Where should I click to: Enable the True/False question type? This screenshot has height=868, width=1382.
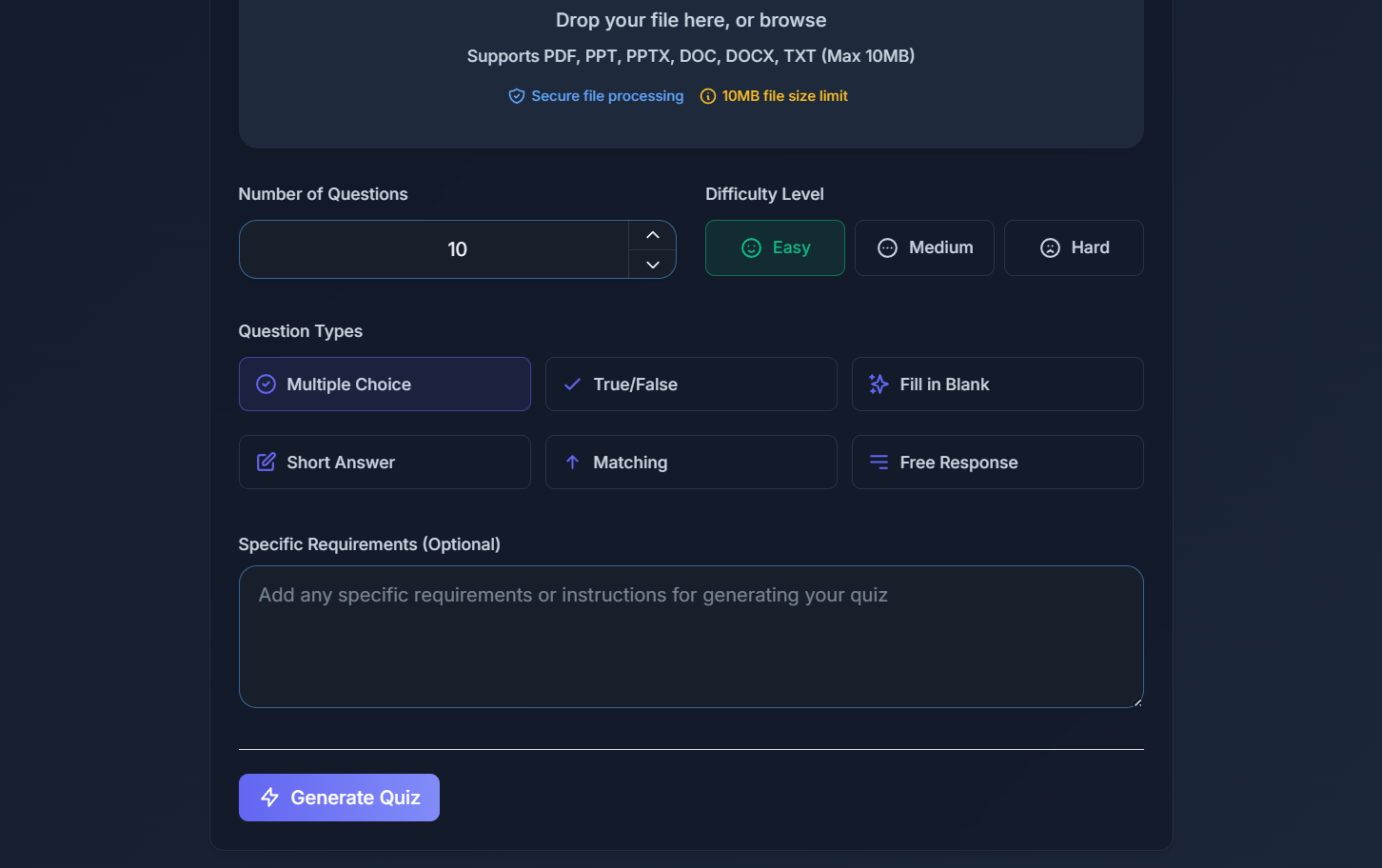[x=691, y=384]
